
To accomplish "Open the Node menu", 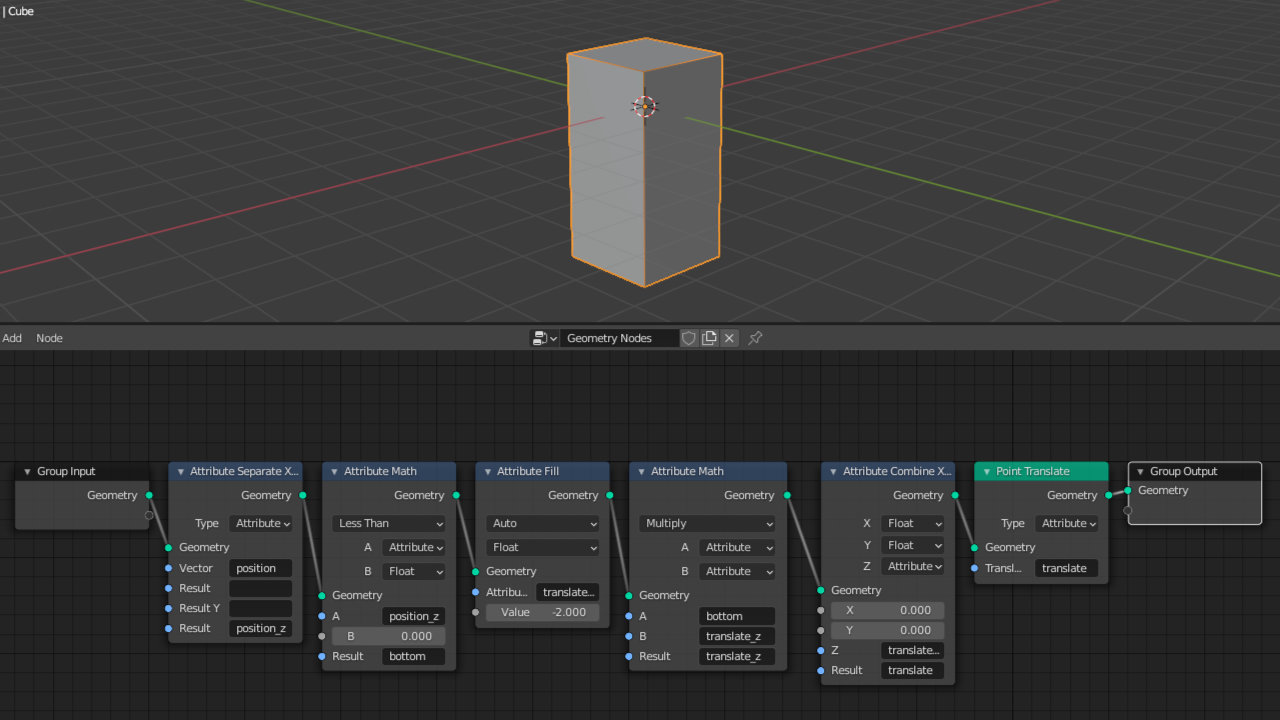I will tap(49, 338).
